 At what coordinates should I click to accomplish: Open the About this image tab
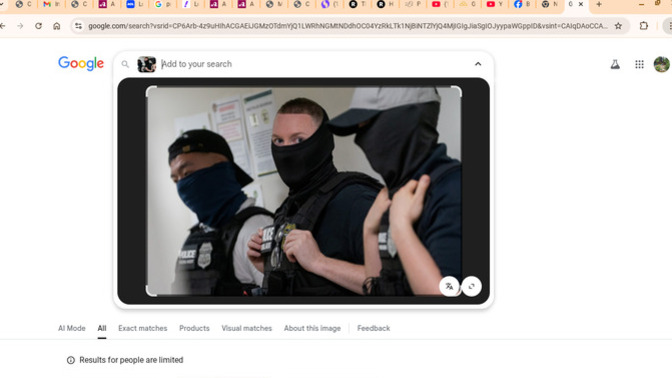pos(312,328)
